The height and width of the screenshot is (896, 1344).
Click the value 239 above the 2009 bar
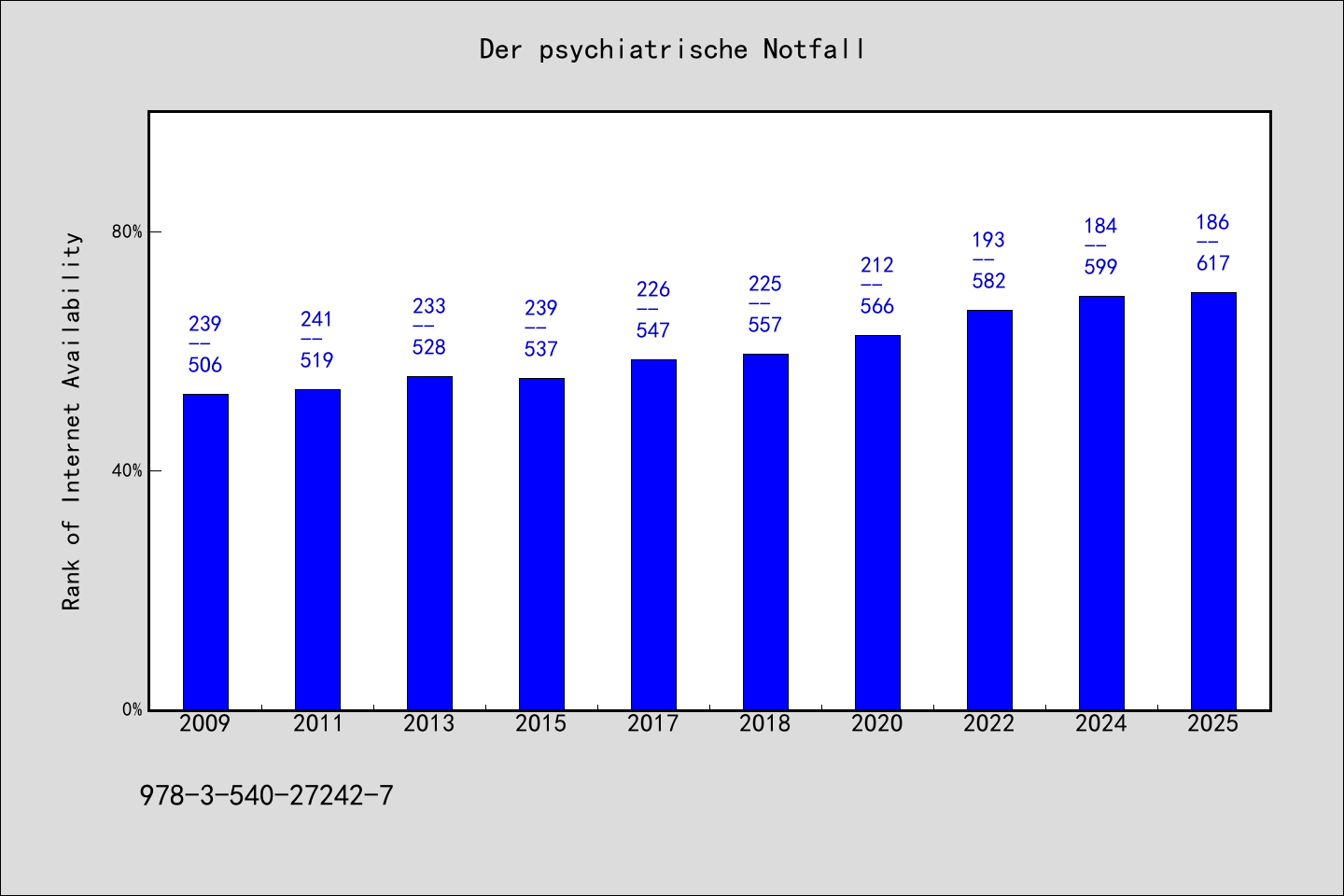pos(205,324)
